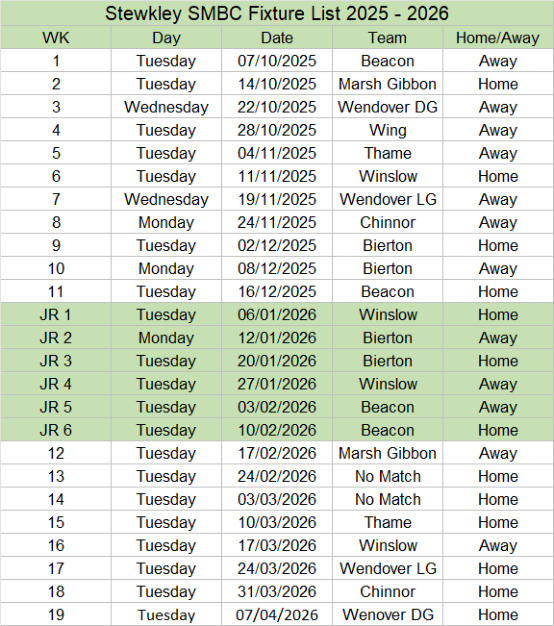The width and height of the screenshot is (554, 626).
Task: Click the Wednesday cell in week 7
Action: [166, 199]
